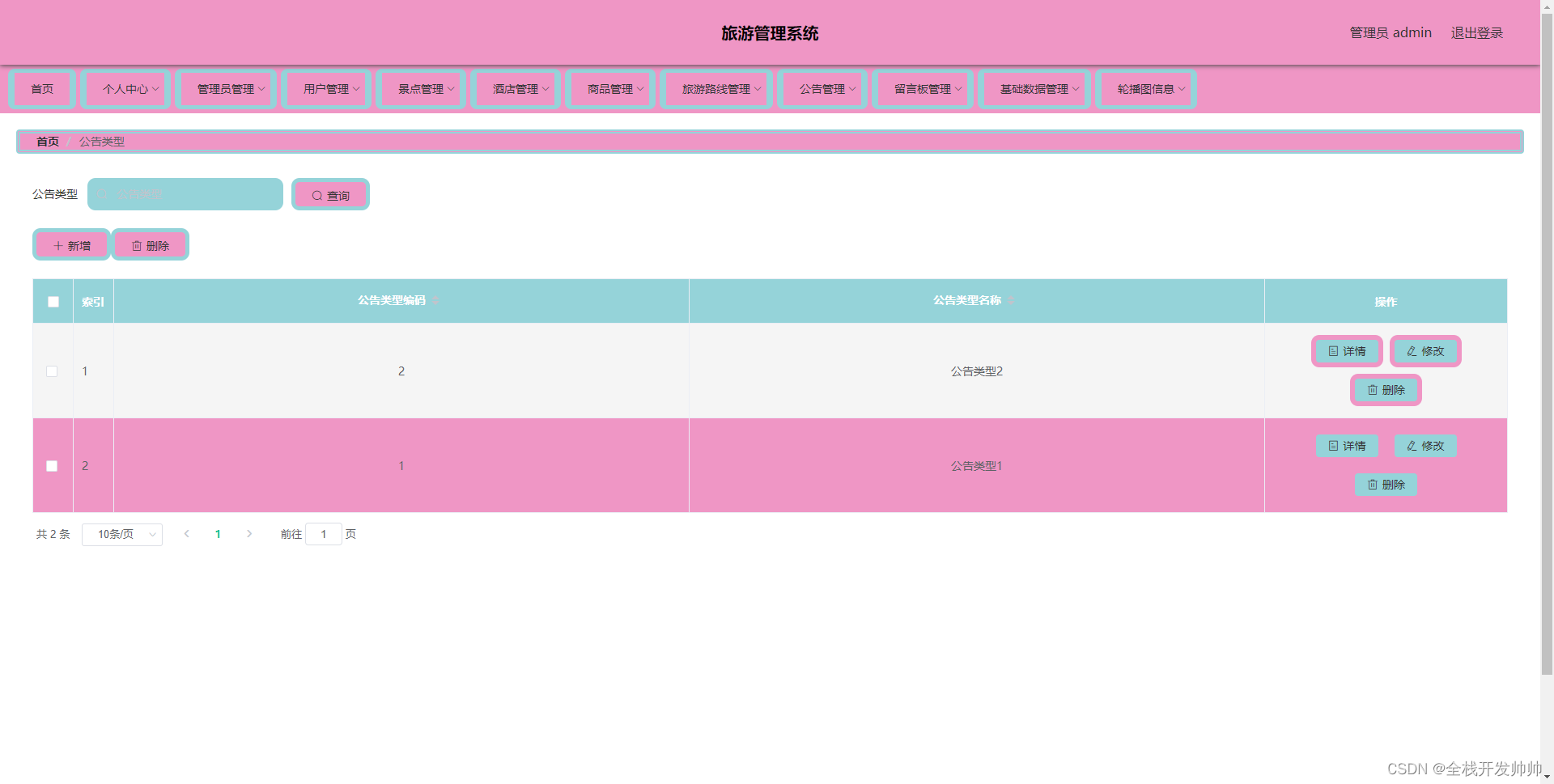
Task: Sort by the 公告类型名称 column sort icon
Action: pyautogui.click(x=1011, y=301)
